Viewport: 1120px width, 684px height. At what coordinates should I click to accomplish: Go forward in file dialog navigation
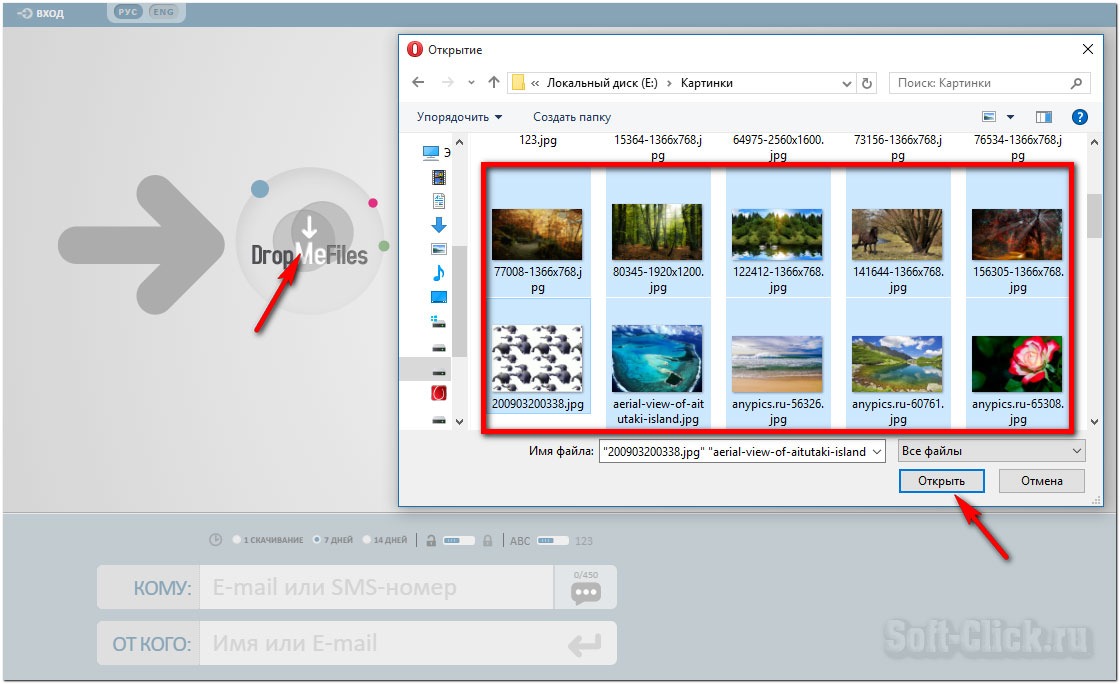(448, 83)
